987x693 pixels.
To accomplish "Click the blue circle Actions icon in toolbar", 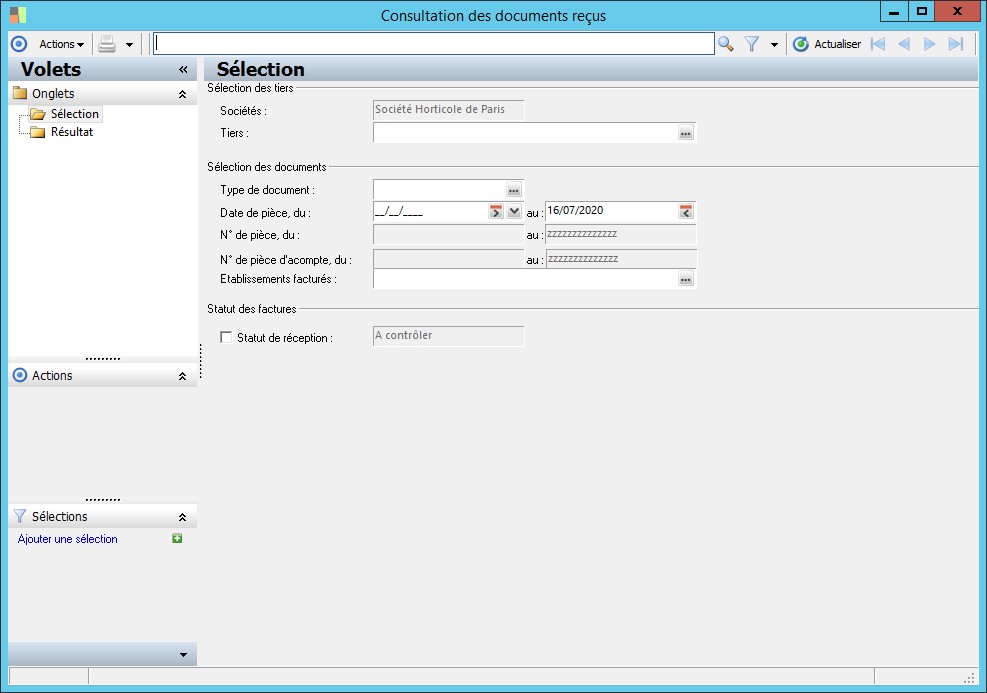I will coord(20,44).
